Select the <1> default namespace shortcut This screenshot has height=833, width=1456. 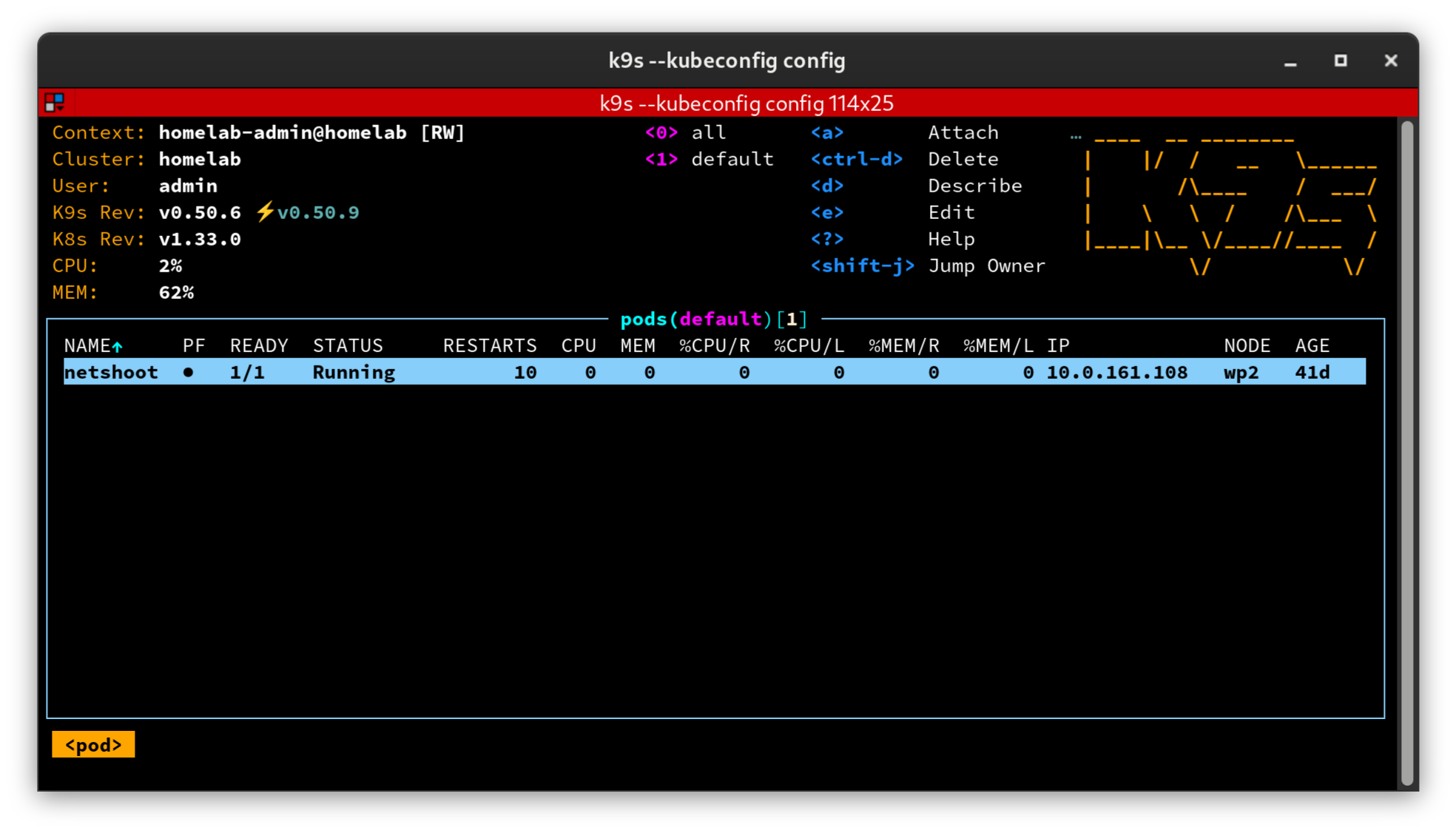[x=709, y=159]
